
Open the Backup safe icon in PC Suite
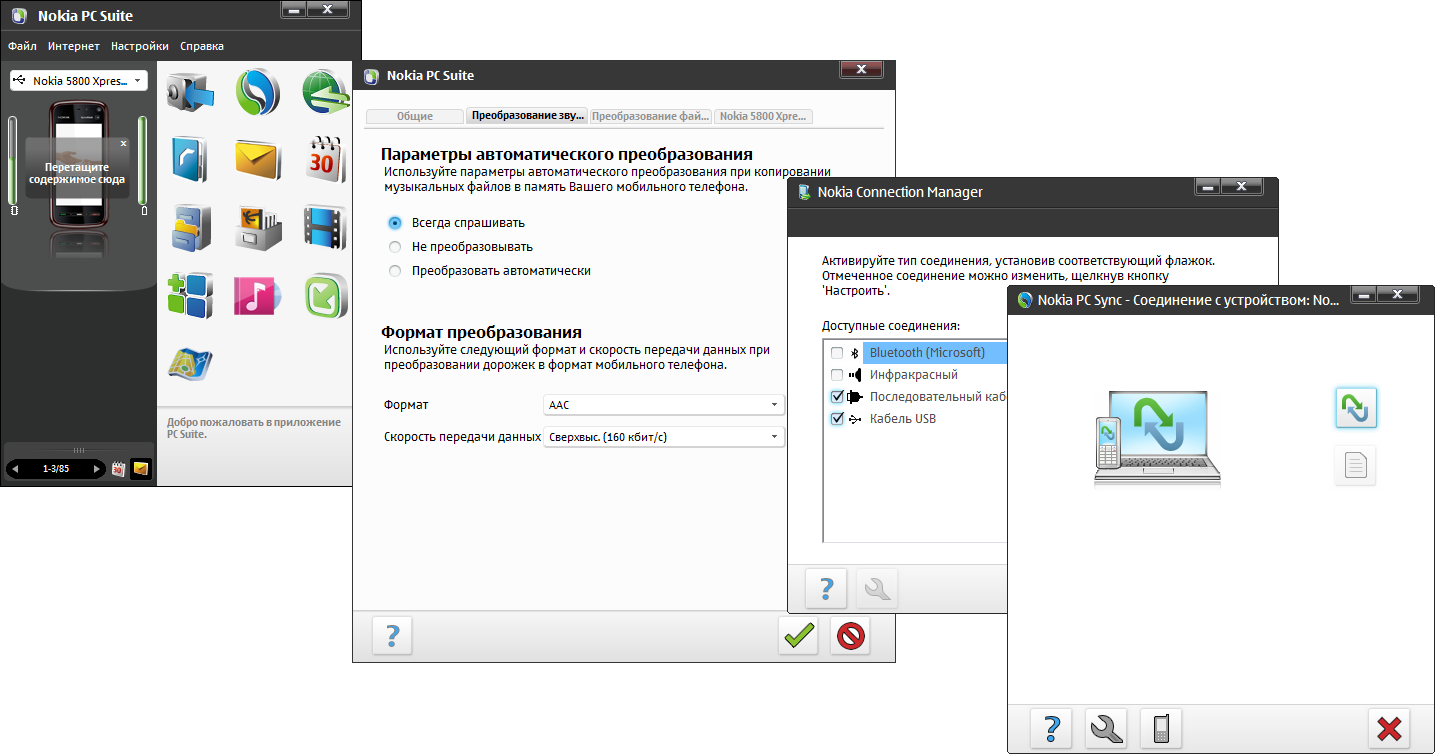coord(190,93)
